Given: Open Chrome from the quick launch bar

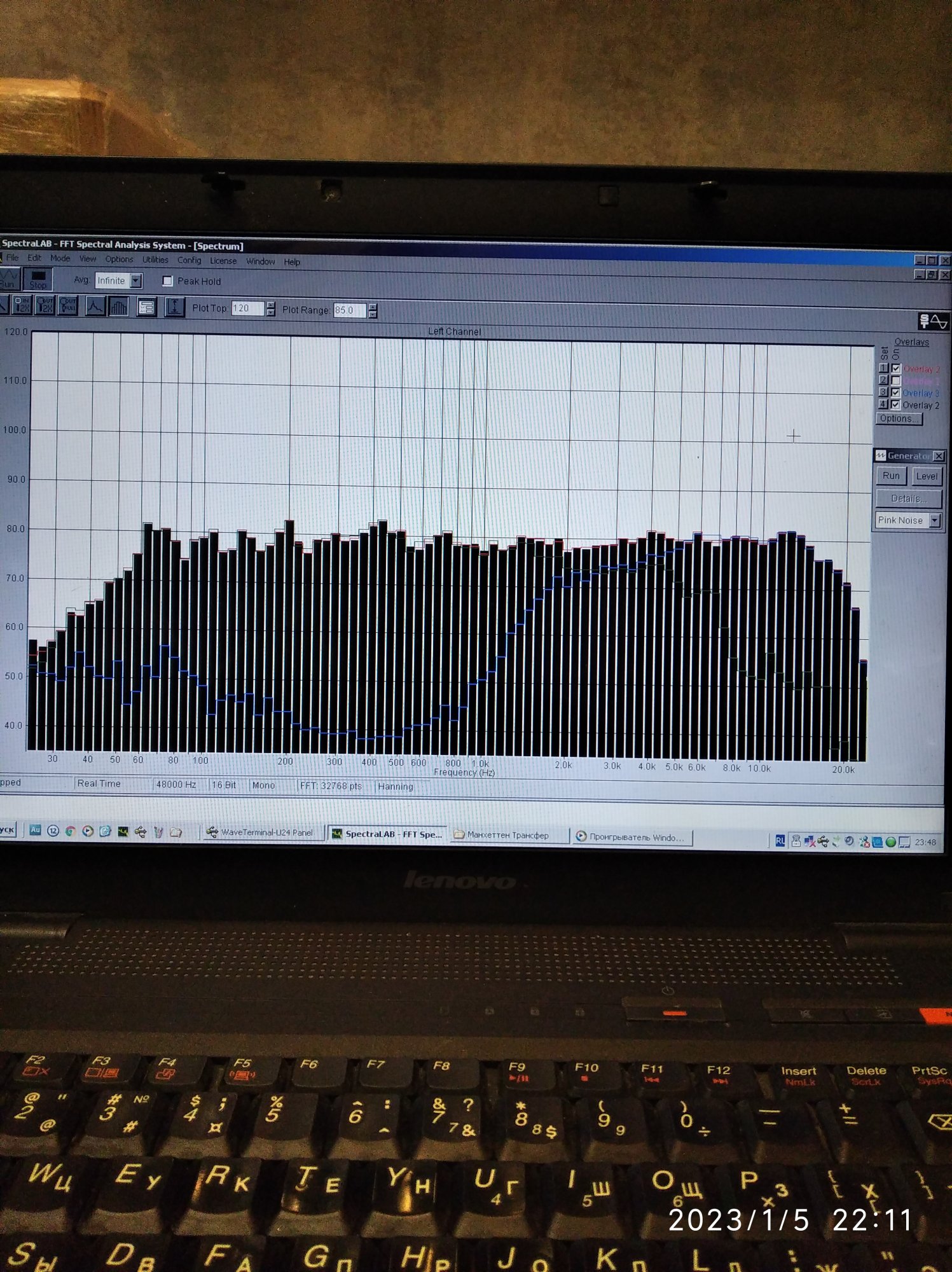Looking at the screenshot, I should tap(71, 831).
